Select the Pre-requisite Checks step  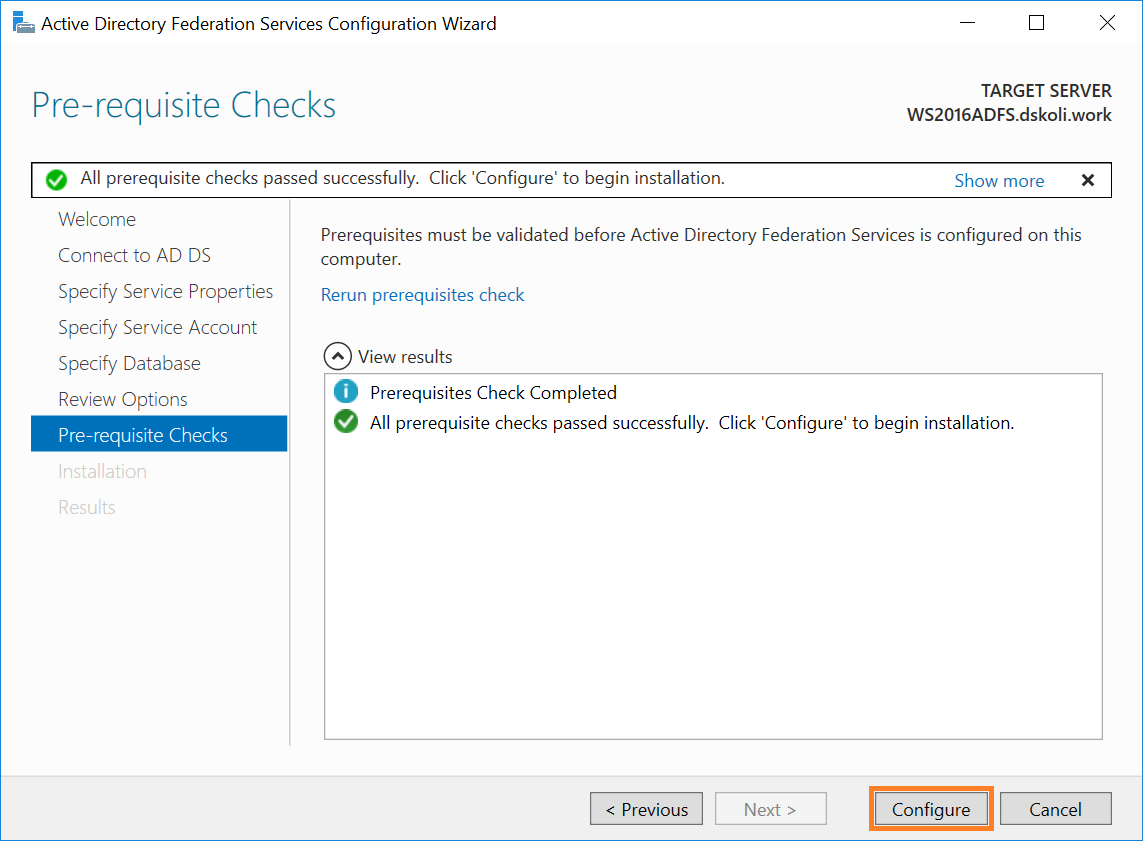(159, 434)
